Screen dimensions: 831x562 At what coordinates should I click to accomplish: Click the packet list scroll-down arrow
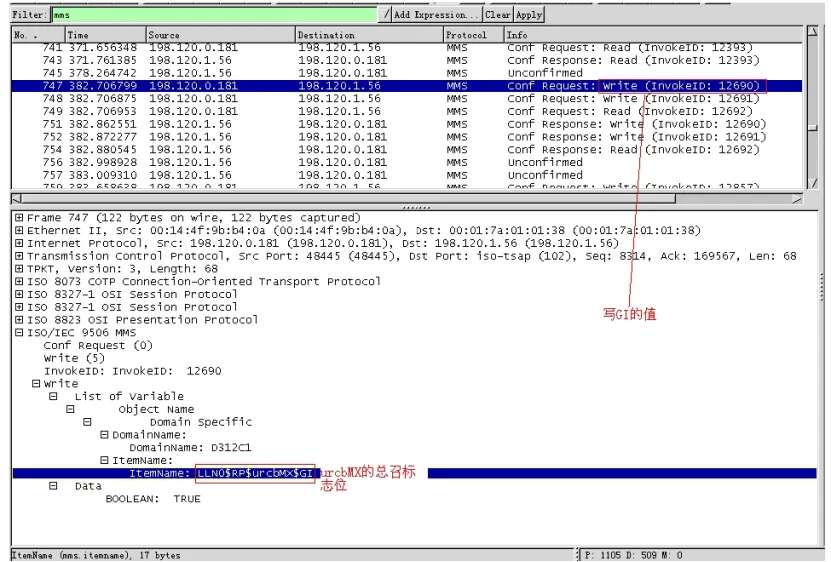point(812,185)
